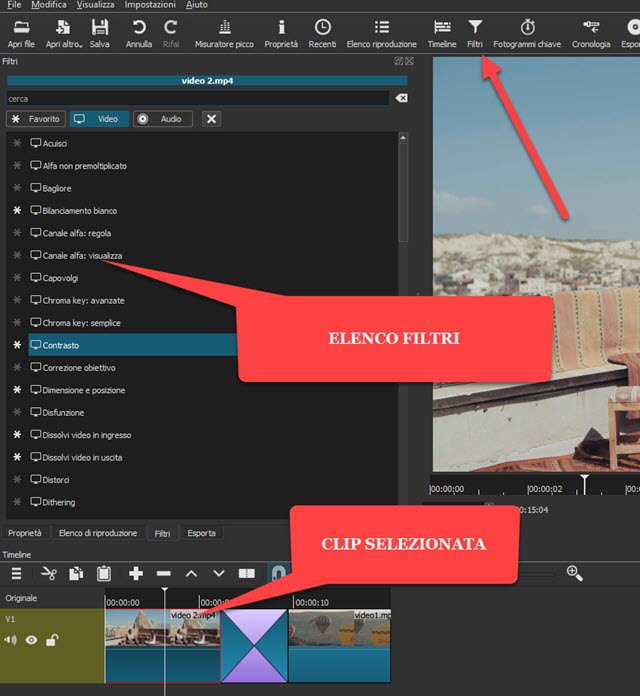This screenshot has height=696, width=640.
Task: Show the Timeline panel from toolbar
Action: click(x=442, y=34)
